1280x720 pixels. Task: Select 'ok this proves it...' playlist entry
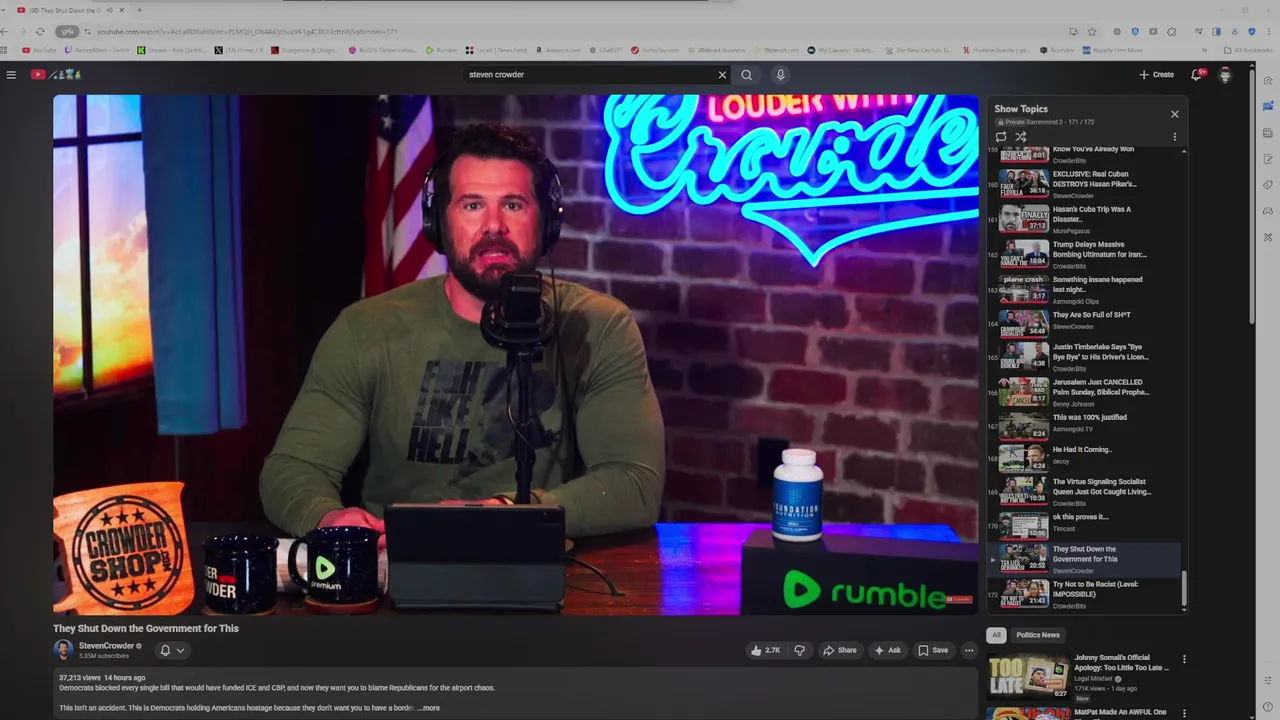click(1086, 526)
